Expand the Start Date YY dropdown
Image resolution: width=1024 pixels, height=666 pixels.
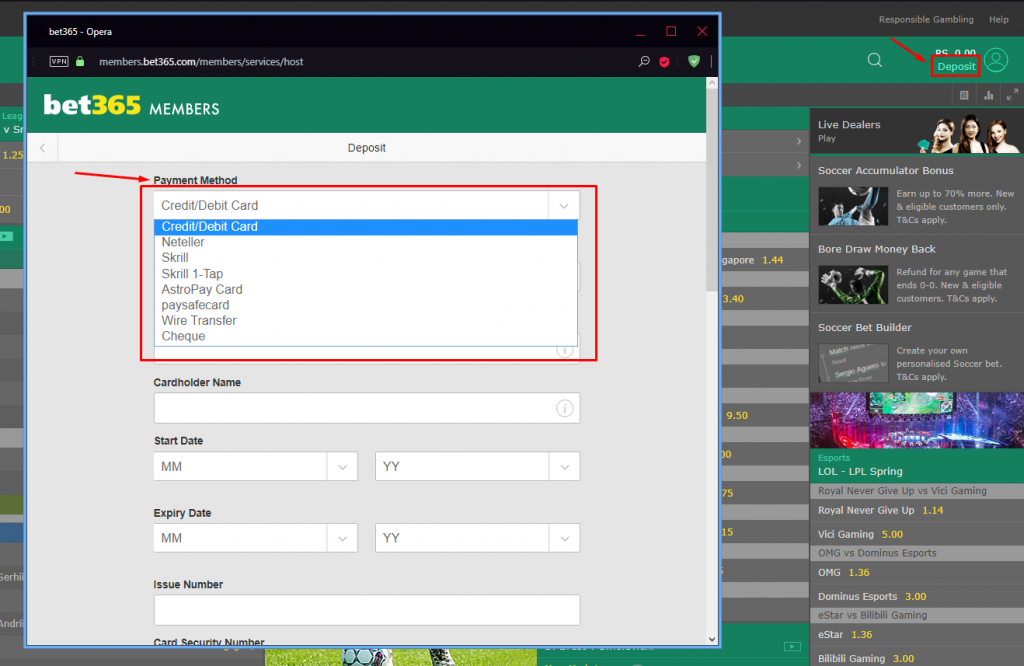click(564, 467)
